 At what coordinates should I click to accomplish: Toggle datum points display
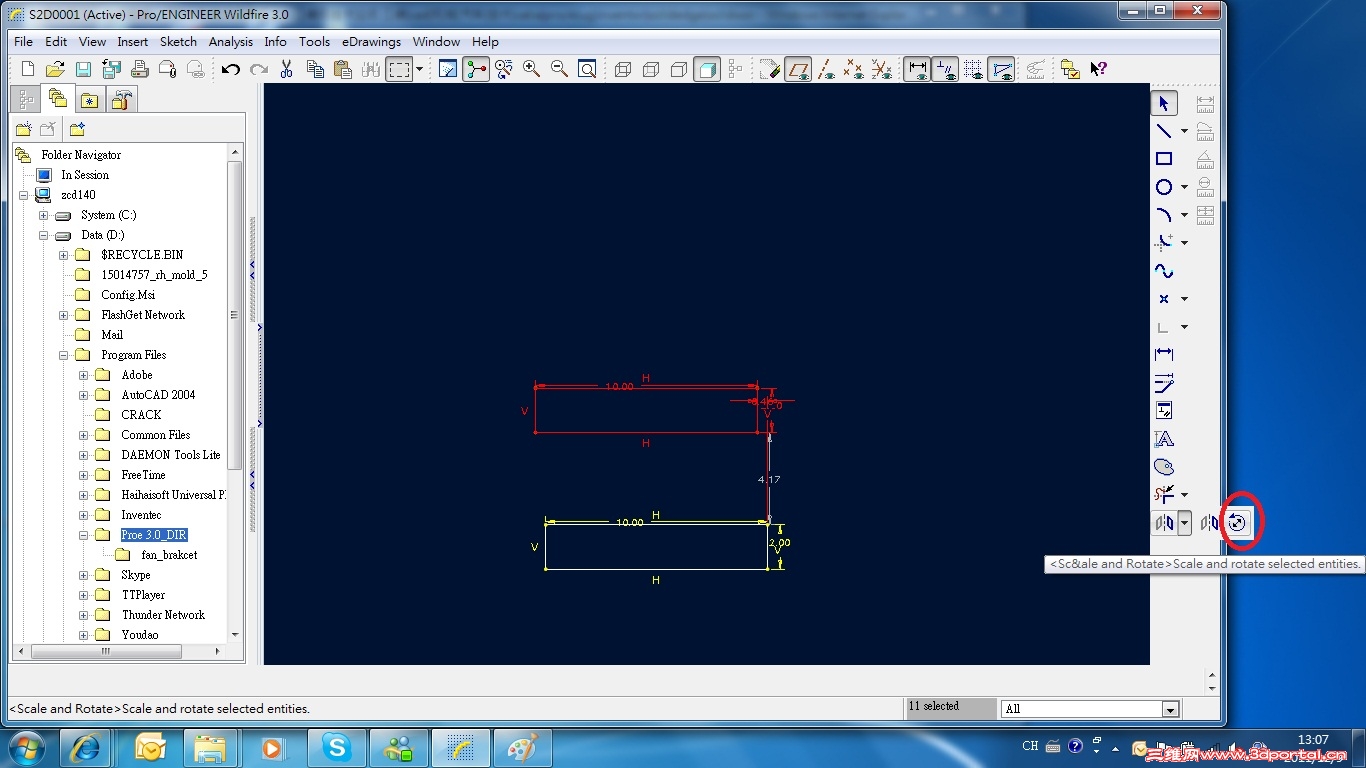853,69
